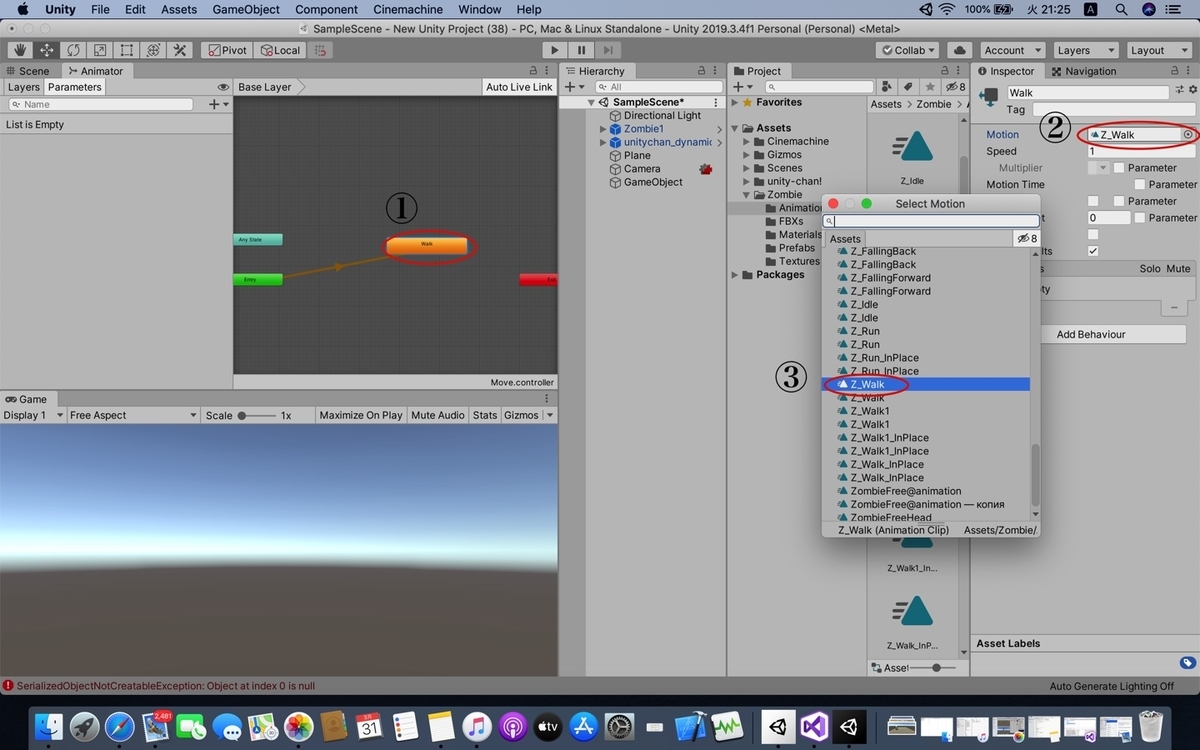1200x750 pixels.
Task: Select the green Entry node
Action: (257, 280)
